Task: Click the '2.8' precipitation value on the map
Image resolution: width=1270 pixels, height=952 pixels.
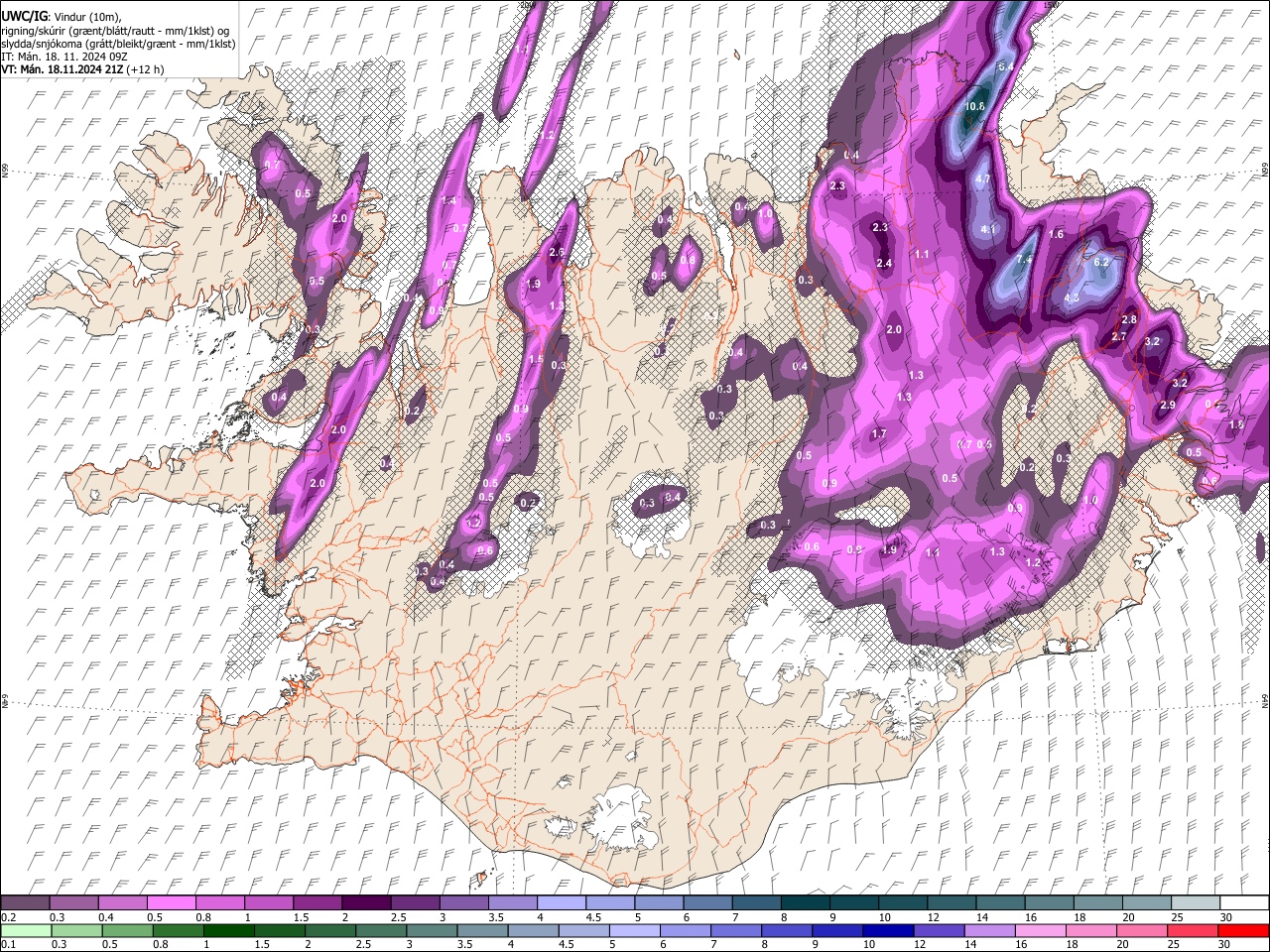Action: pos(1128,319)
